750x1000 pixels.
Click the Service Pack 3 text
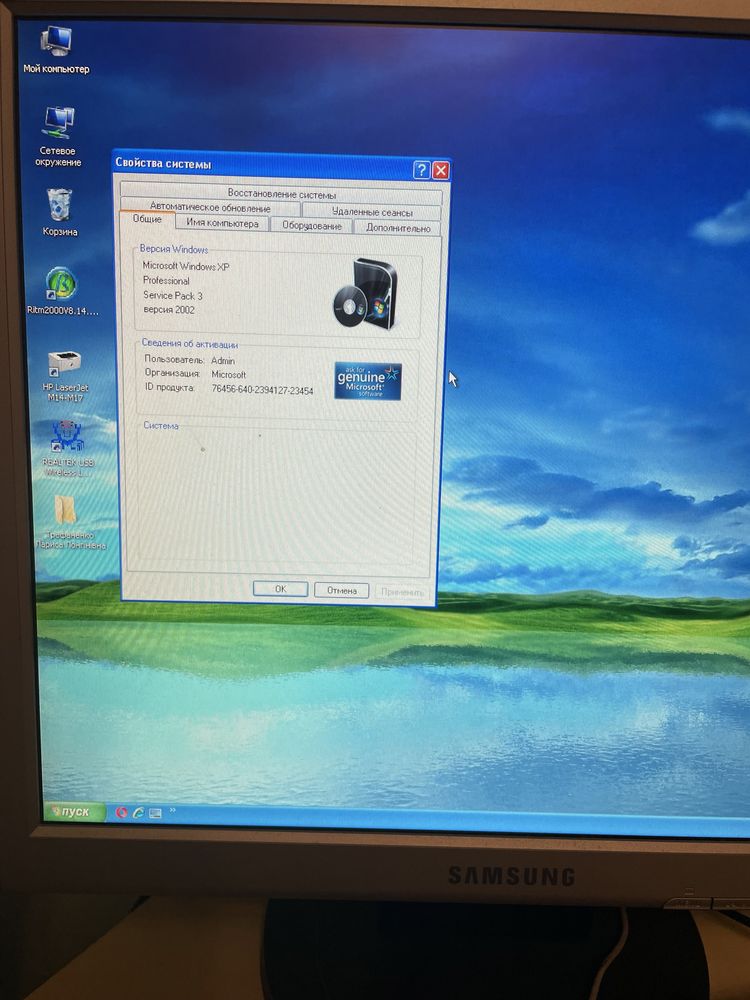coord(172,295)
